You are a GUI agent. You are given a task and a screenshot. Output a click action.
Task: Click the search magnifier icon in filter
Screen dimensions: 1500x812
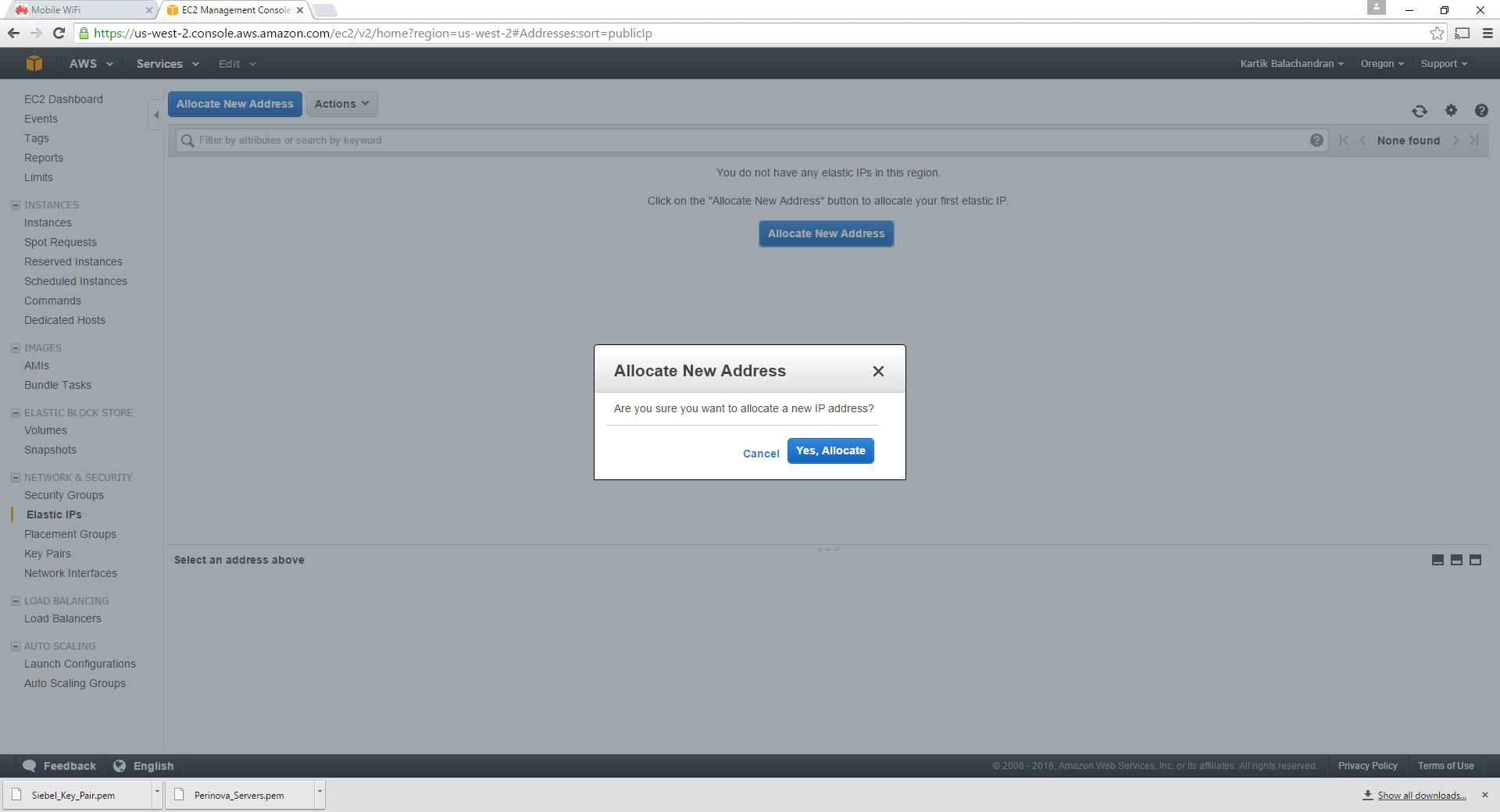coord(187,141)
